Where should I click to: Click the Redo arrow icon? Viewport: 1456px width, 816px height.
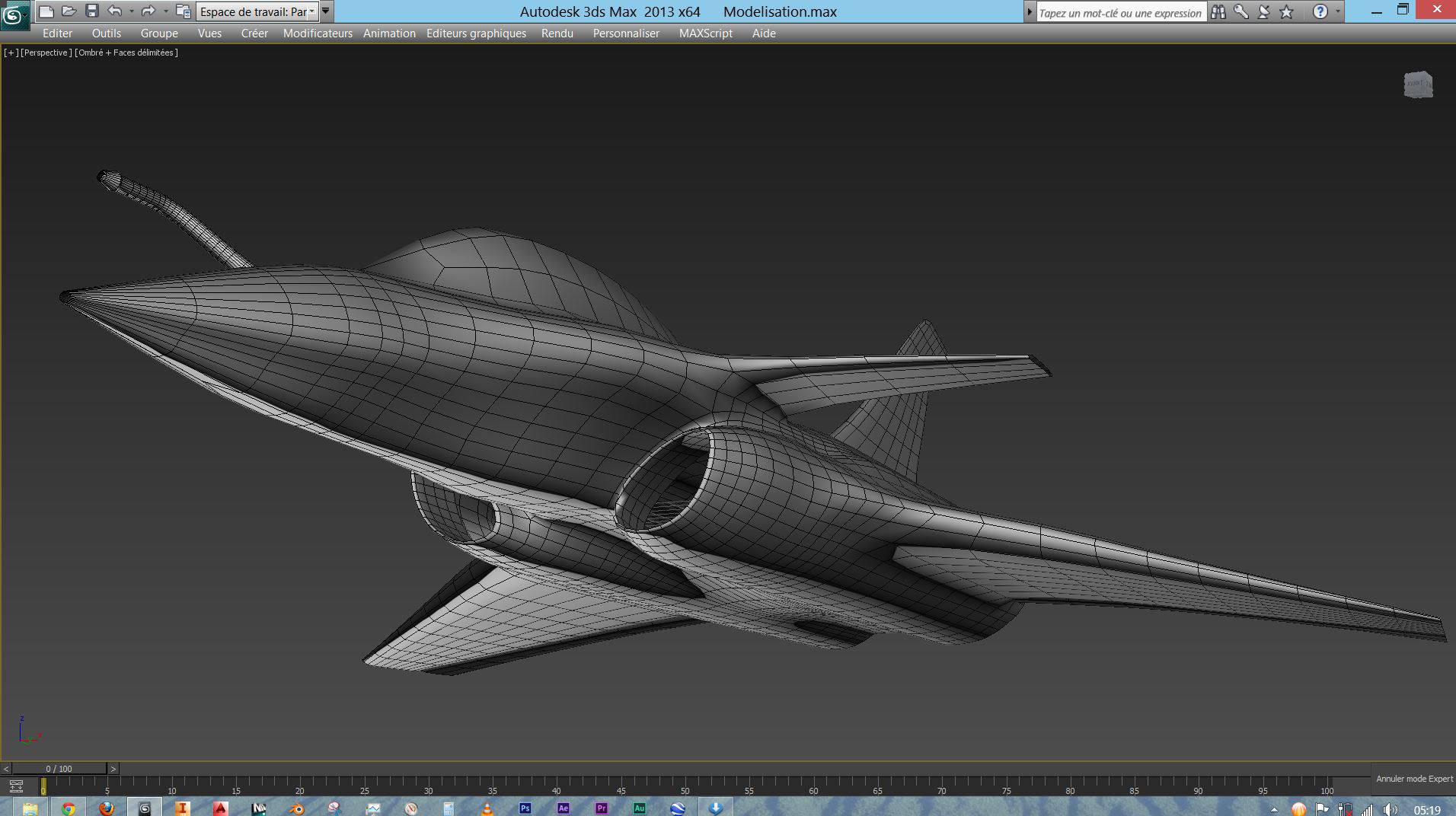click(x=148, y=11)
